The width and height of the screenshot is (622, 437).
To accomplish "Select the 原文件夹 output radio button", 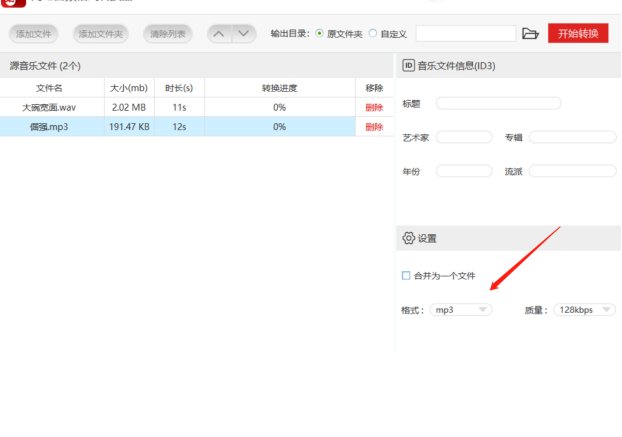I will [319, 34].
